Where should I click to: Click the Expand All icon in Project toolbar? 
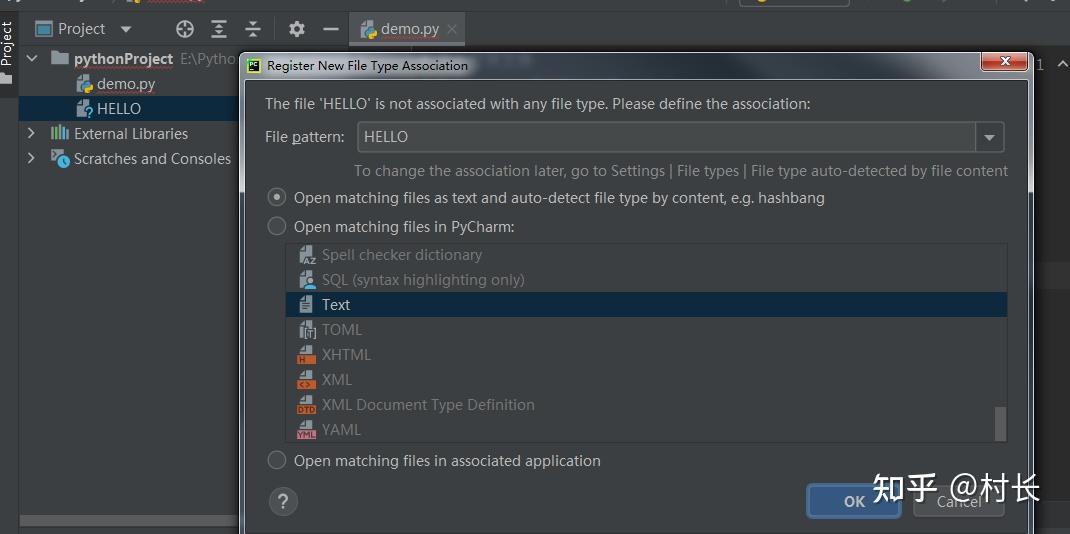tap(219, 29)
